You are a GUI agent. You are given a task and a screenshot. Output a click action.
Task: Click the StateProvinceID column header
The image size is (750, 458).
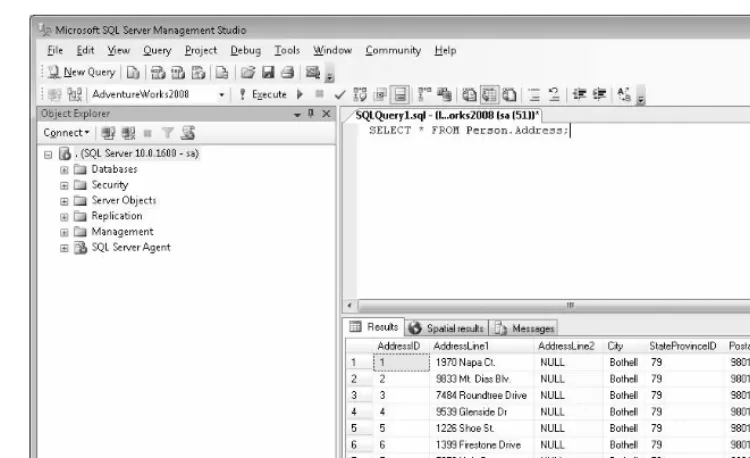pos(683,346)
